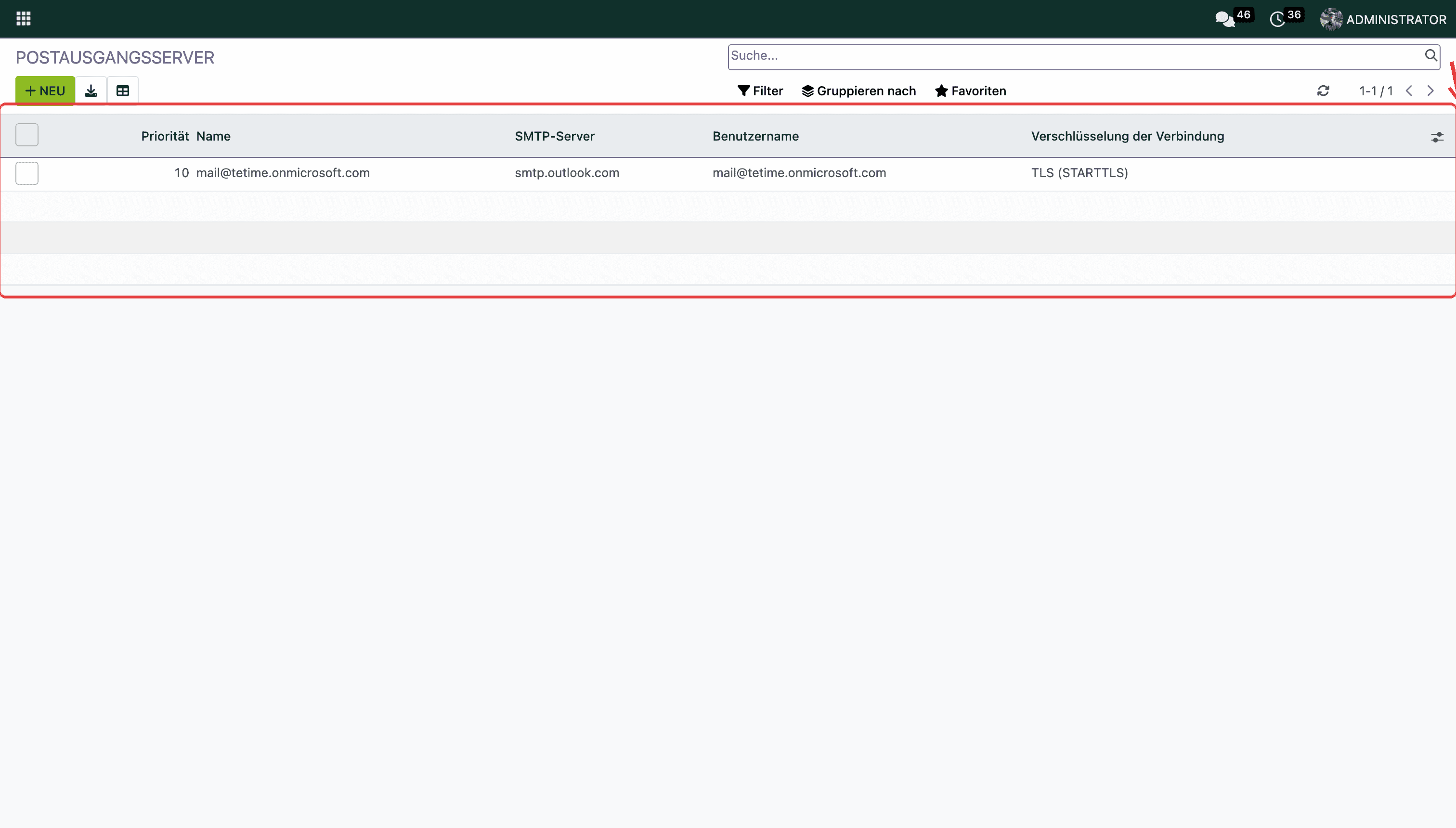Screen dimensions: 1456x828
Task: Go to previous page arrow
Action: tap(1409, 91)
